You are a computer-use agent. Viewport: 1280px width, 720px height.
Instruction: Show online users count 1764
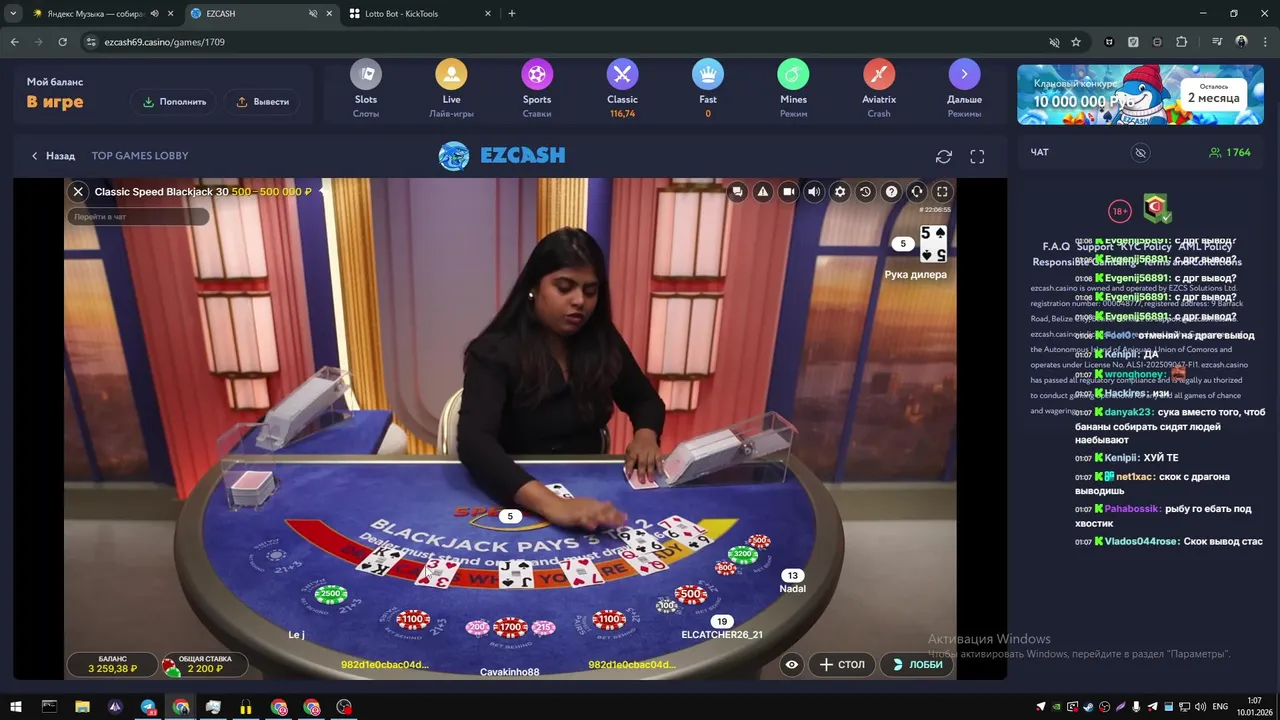pyautogui.click(x=1230, y=153)
